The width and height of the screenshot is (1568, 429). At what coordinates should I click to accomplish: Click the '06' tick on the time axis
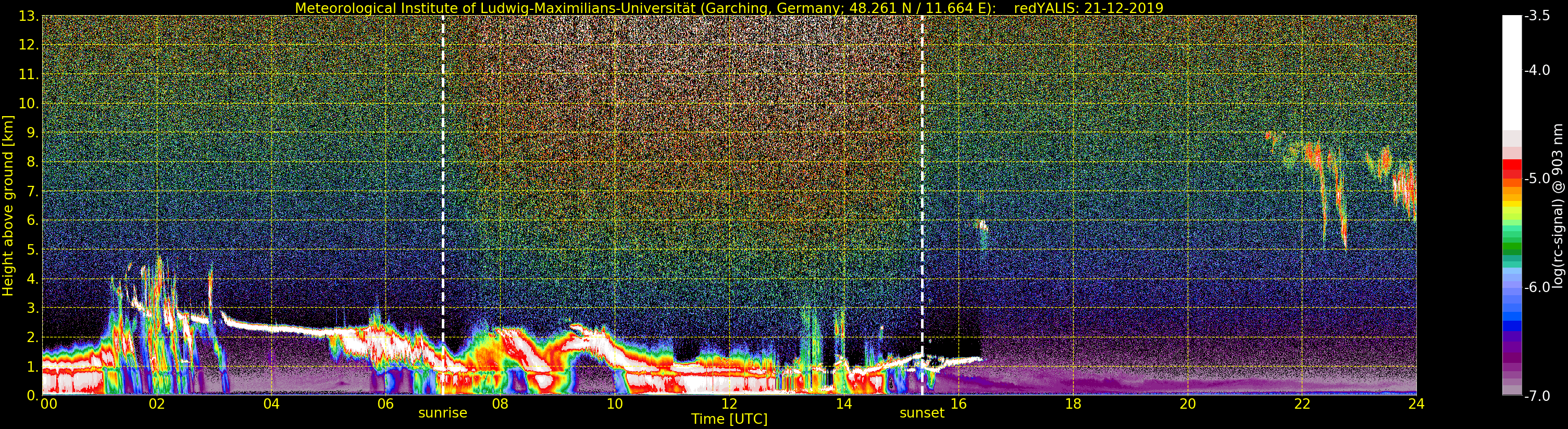pos(386,404)
